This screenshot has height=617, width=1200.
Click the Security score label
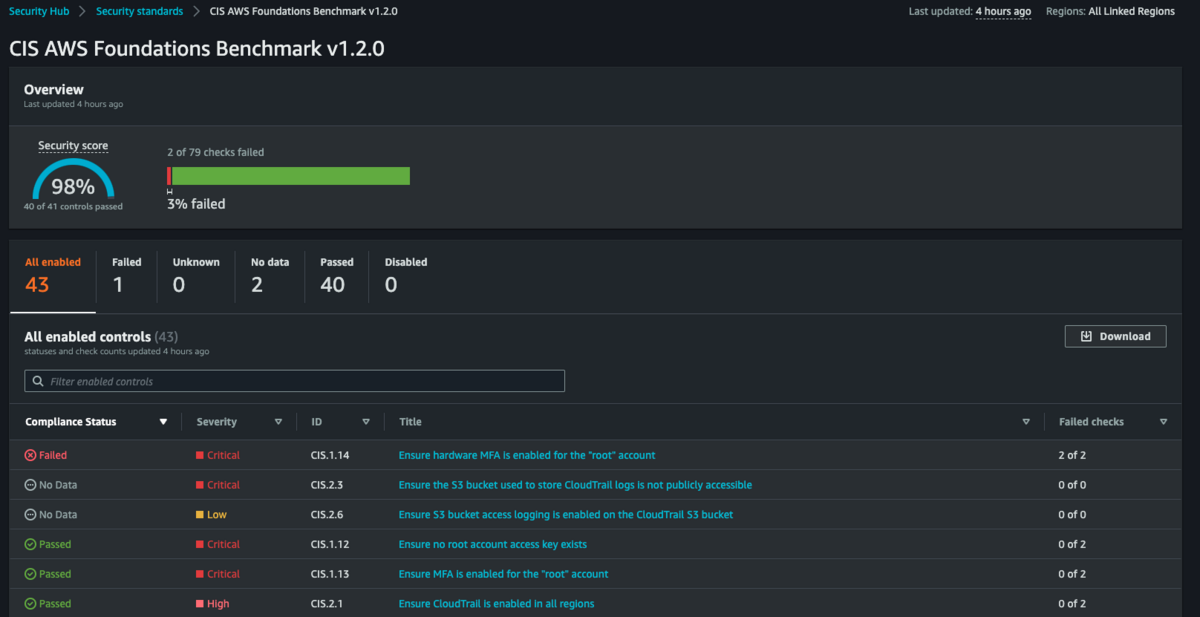(73, 146)
